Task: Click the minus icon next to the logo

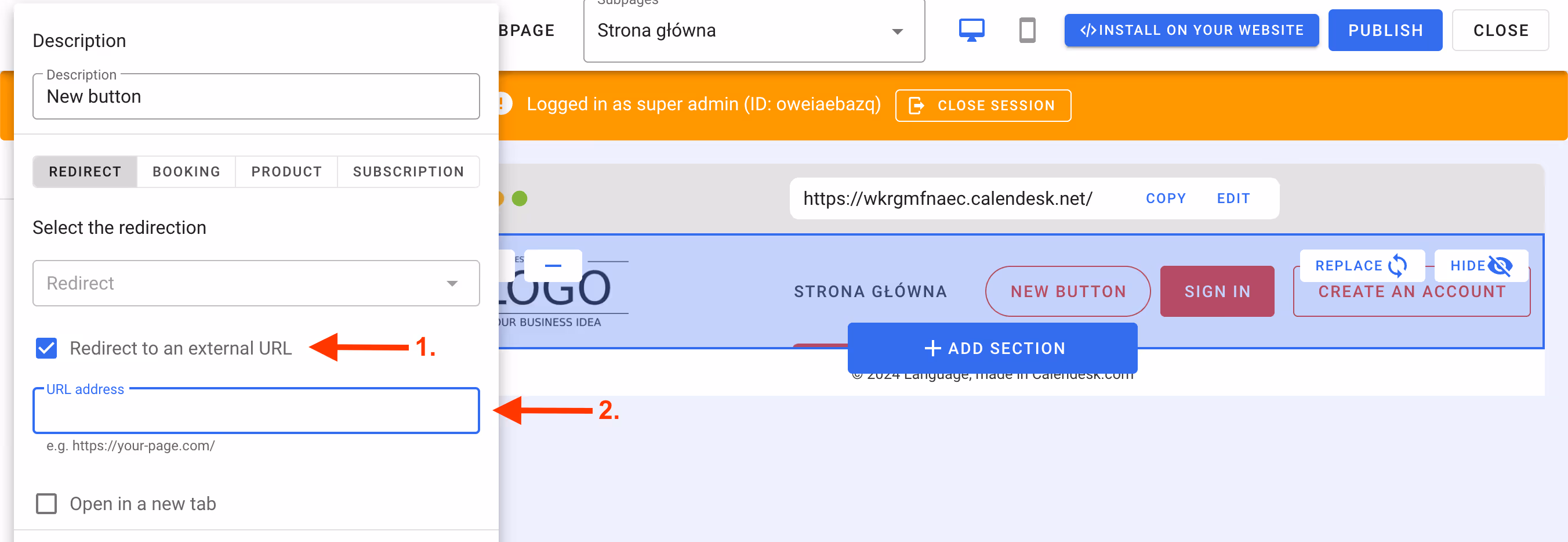Action: tap(553, 266)
